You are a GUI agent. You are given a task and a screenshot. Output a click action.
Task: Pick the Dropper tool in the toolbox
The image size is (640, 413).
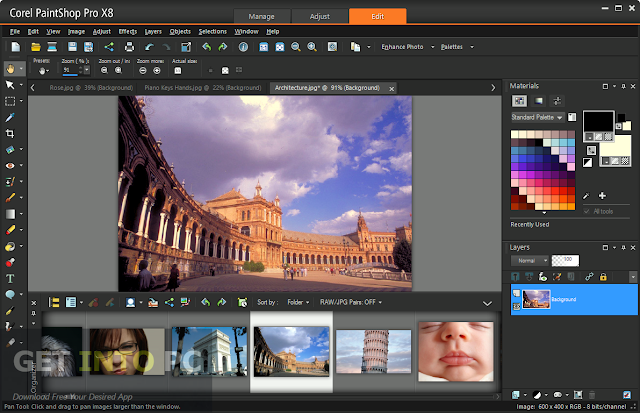tap(10, 116)
